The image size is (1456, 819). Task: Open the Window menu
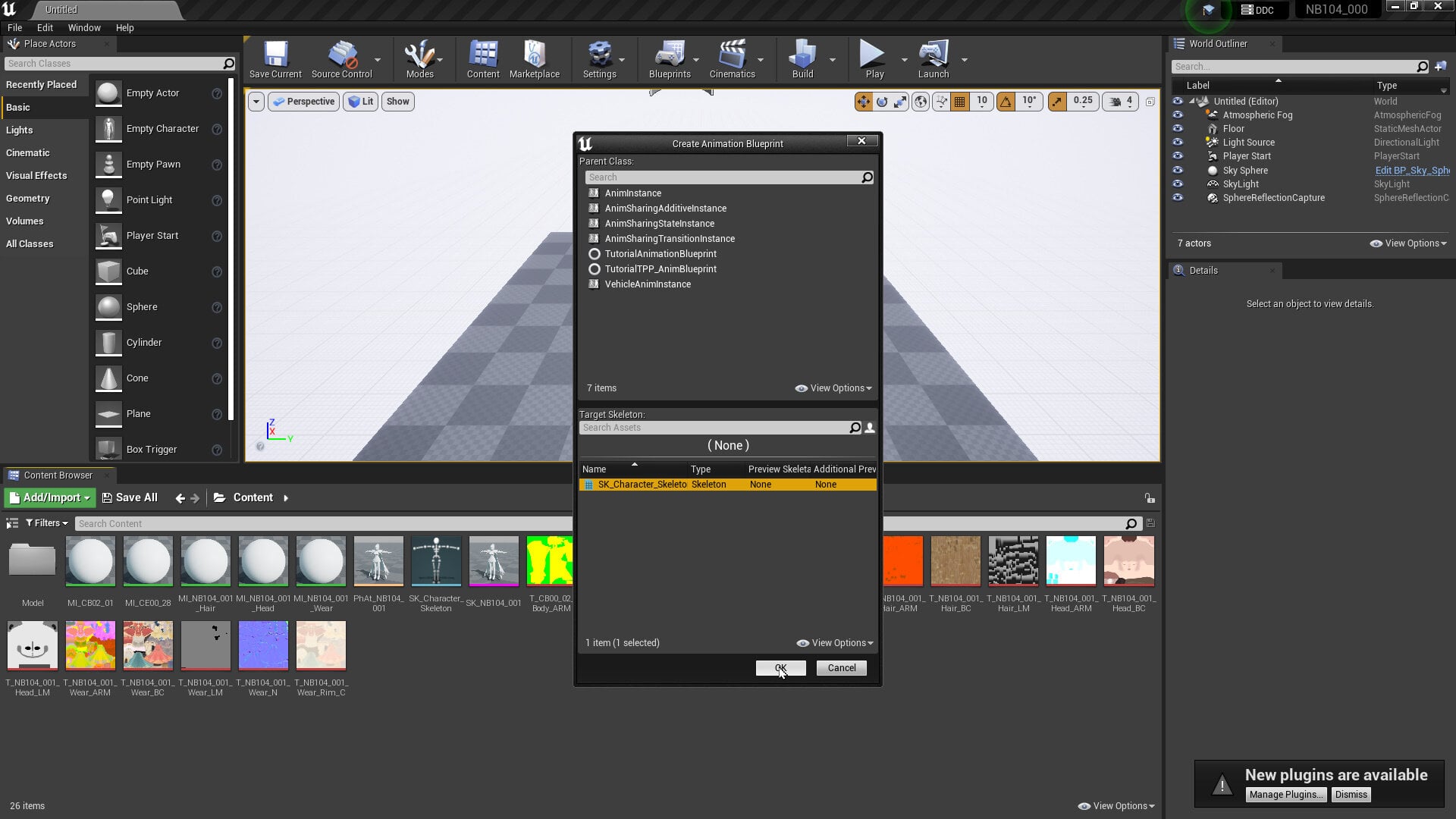click(x=84, y=28)
